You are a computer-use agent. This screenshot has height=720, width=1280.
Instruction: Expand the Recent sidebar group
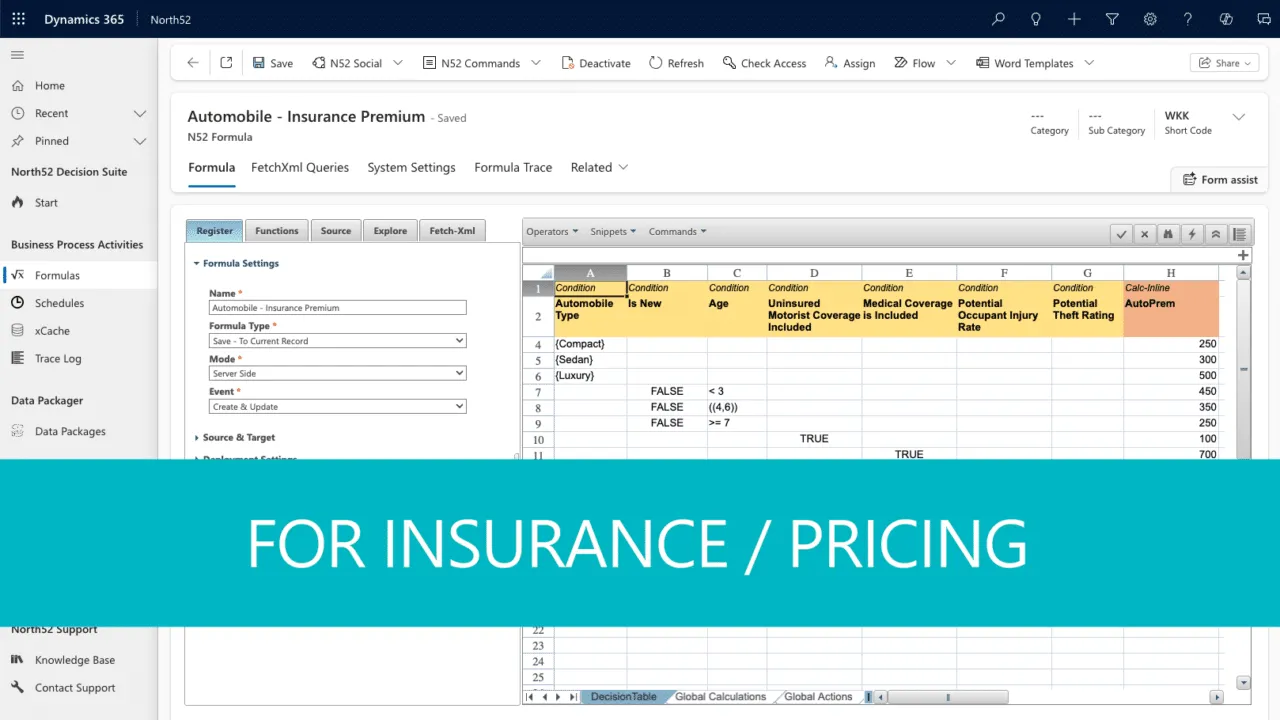tap(140, 114)
